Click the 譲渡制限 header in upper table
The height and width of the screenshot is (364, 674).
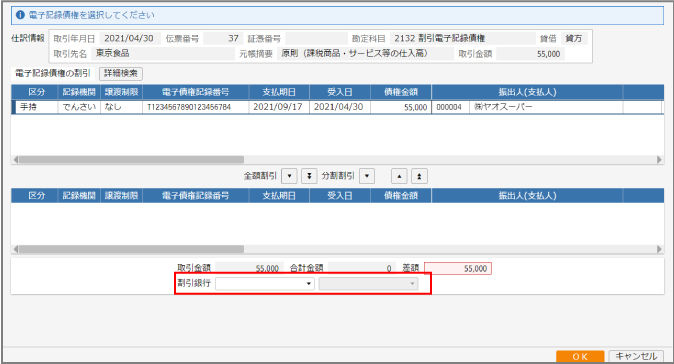point(122,92)
